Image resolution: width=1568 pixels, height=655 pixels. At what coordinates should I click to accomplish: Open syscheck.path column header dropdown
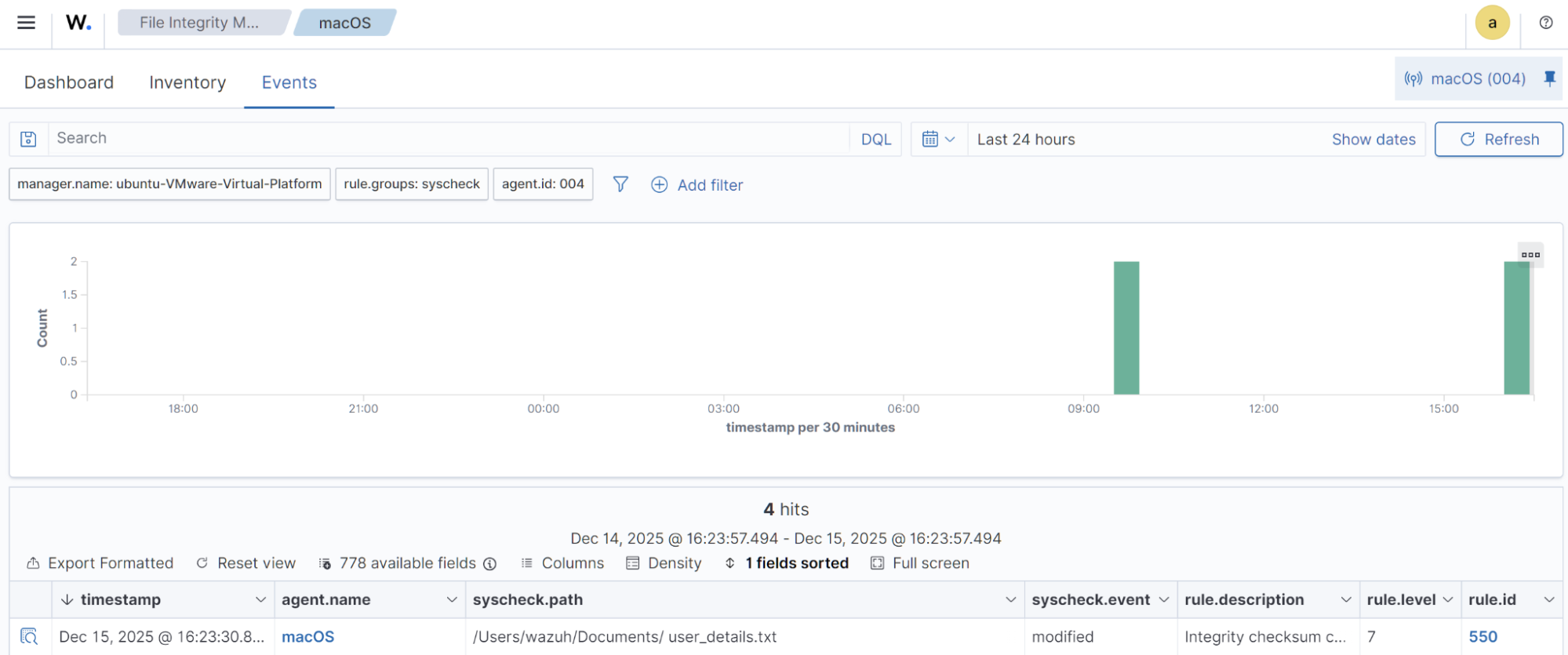[1010, 599]
